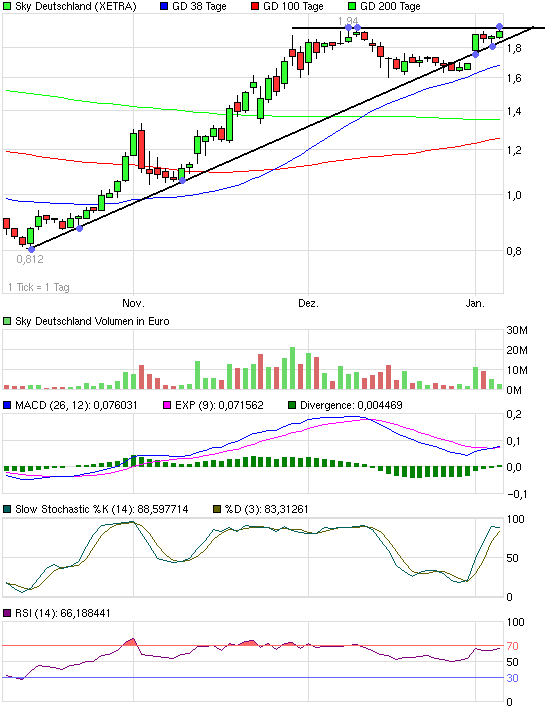Click the Nov. date axis label

tap(134, 303)
